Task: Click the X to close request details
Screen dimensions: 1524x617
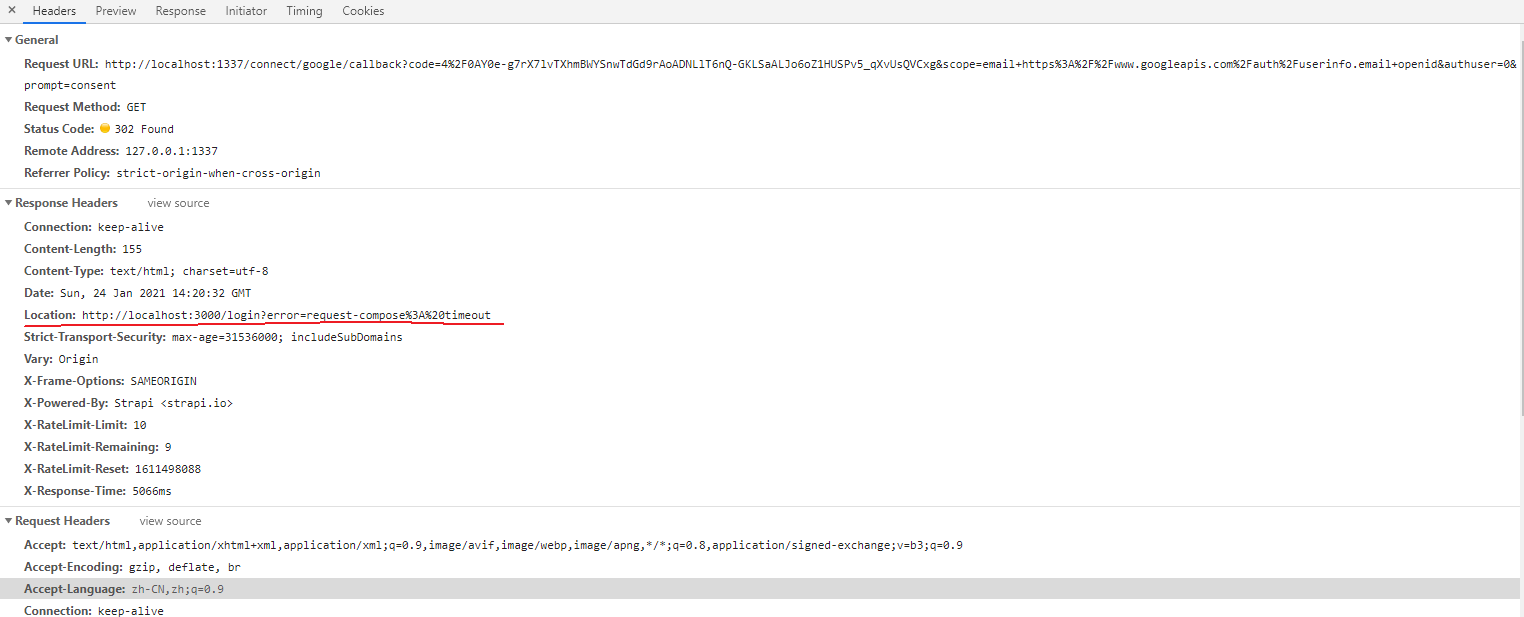Action: 10,10
